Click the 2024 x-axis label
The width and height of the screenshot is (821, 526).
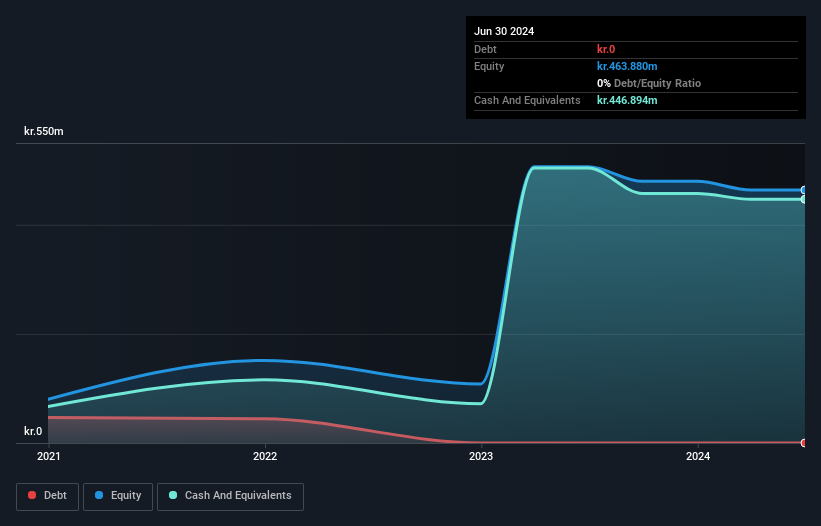(x=698, y=456)
